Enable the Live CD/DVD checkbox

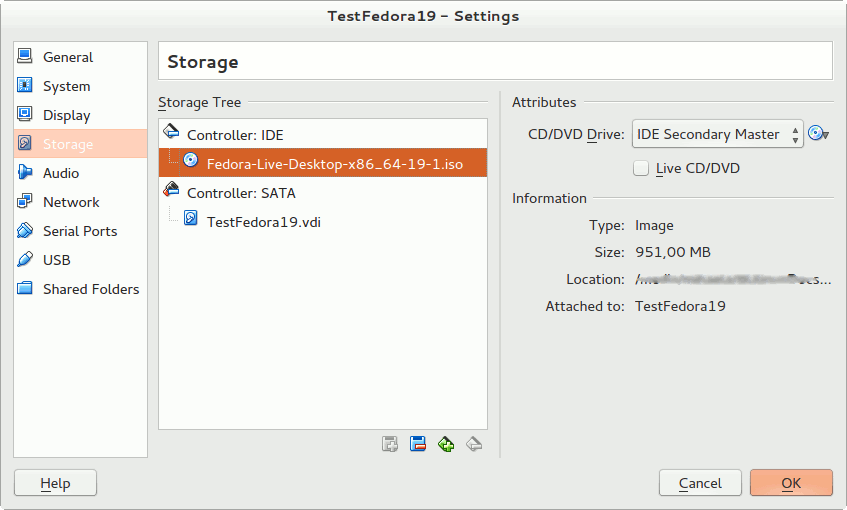[x=641, y=168]
